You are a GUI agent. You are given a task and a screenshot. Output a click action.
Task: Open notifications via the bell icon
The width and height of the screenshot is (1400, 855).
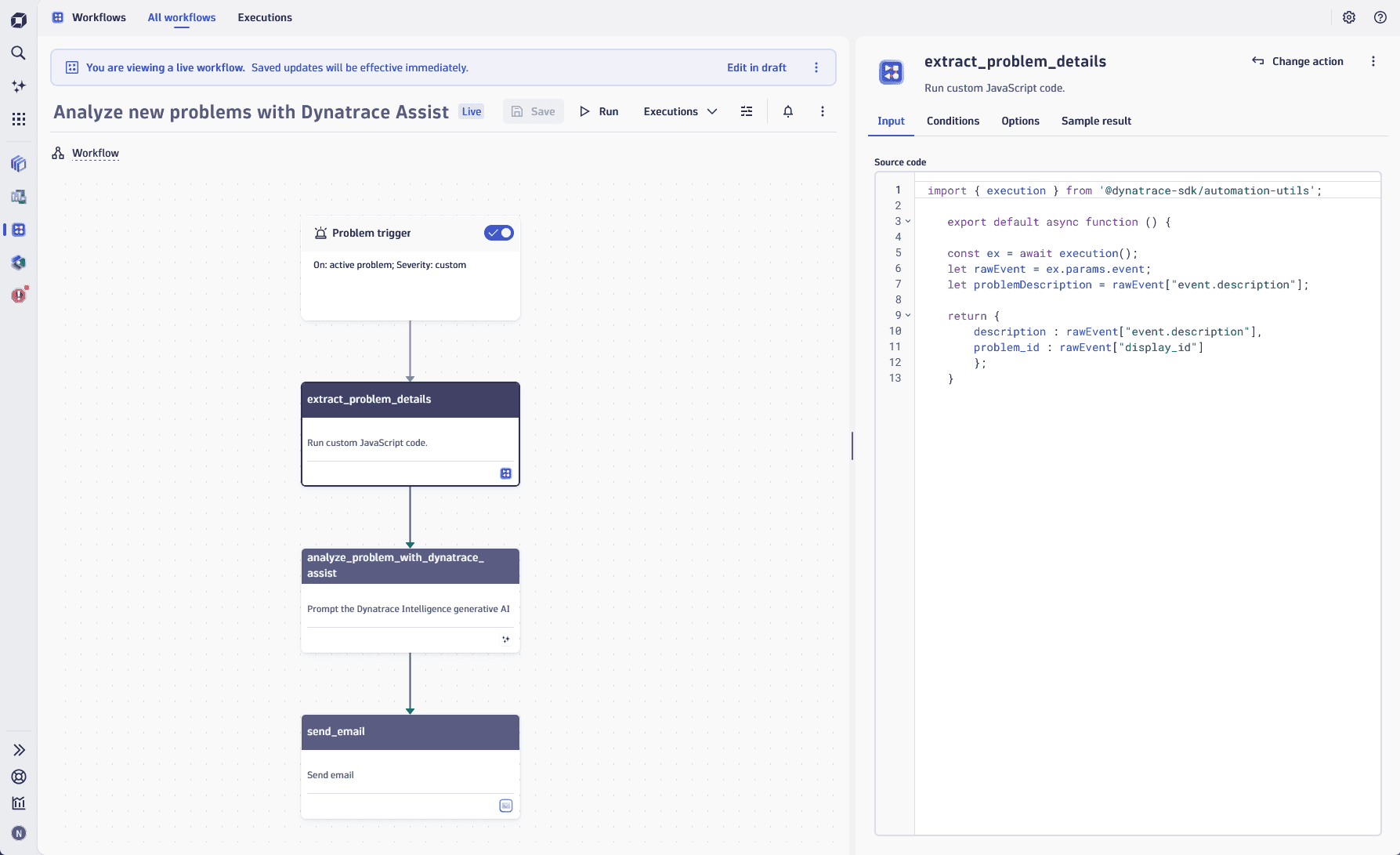[788, 111]
